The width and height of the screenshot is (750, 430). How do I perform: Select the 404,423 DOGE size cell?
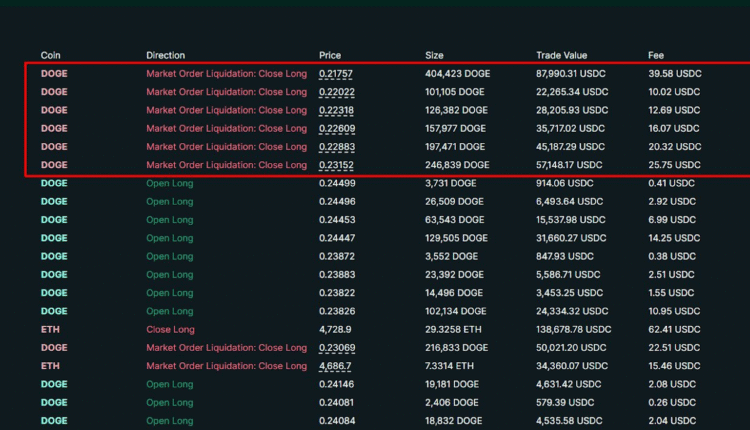click(456, 74)
